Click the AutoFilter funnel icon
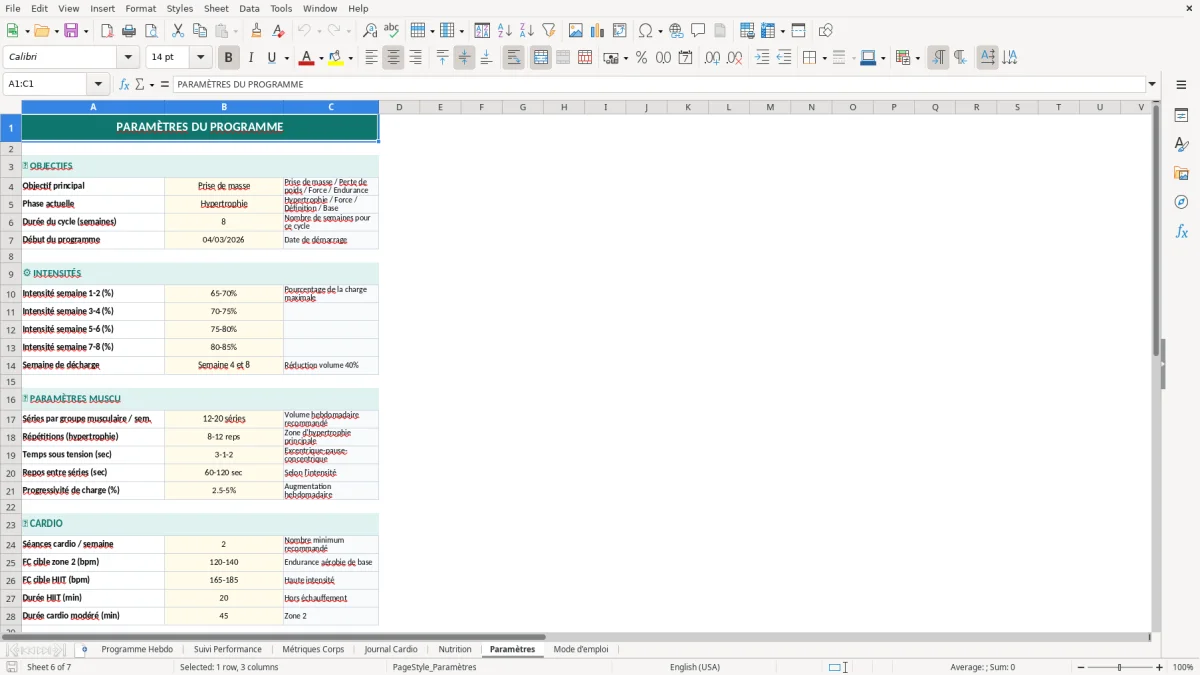 548,31
